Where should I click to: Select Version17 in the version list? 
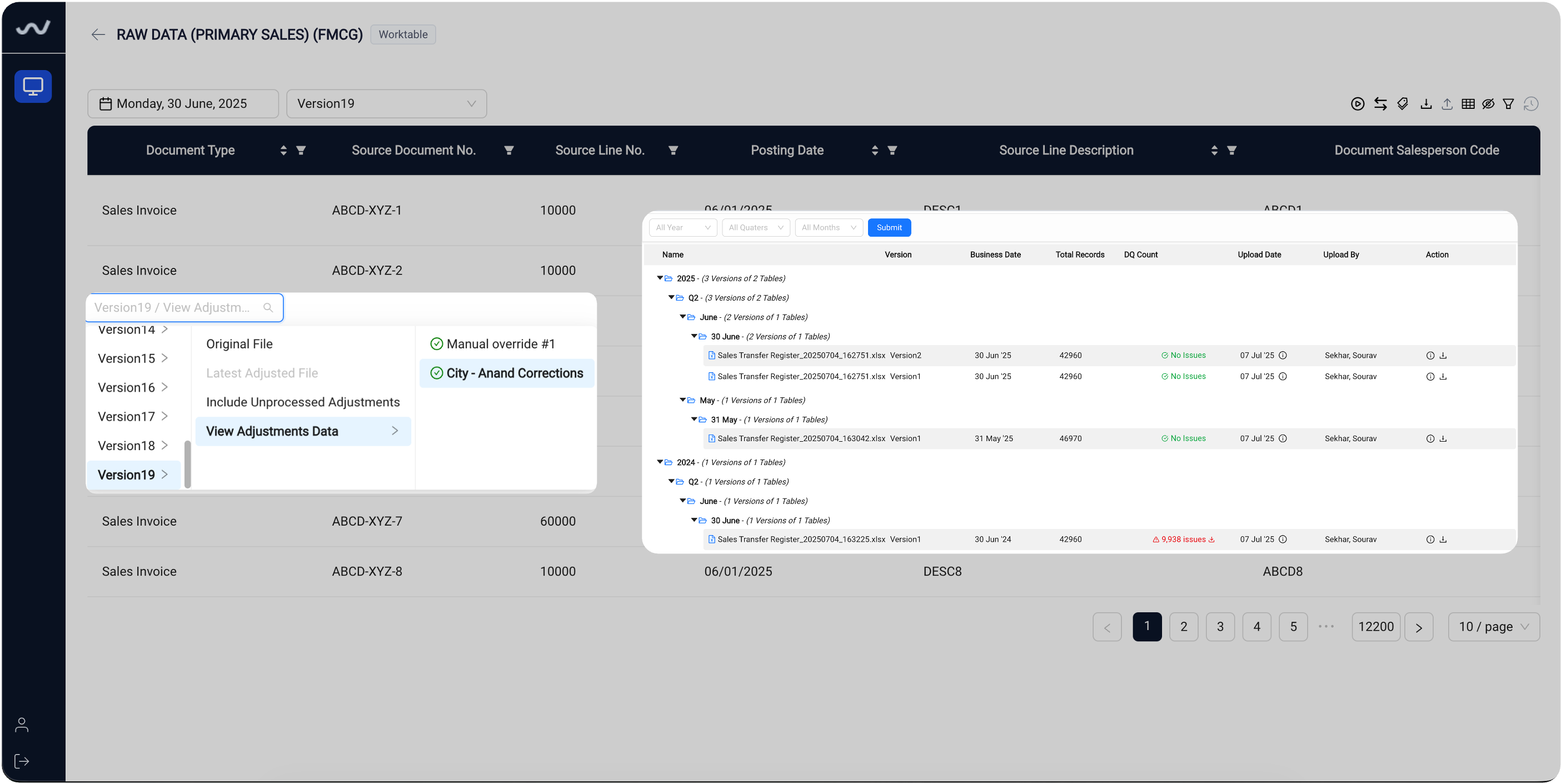pos(133,417)
